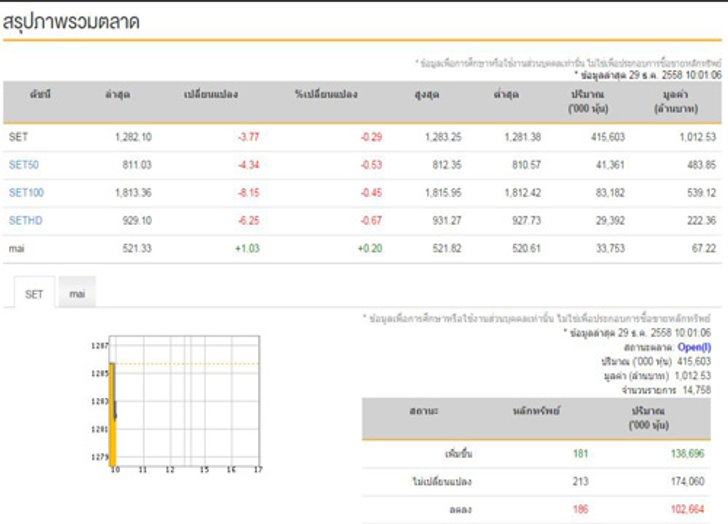Select SET low value 1,281.38
This screenshot has width=728, height=524.
click(x=522, y=137)
